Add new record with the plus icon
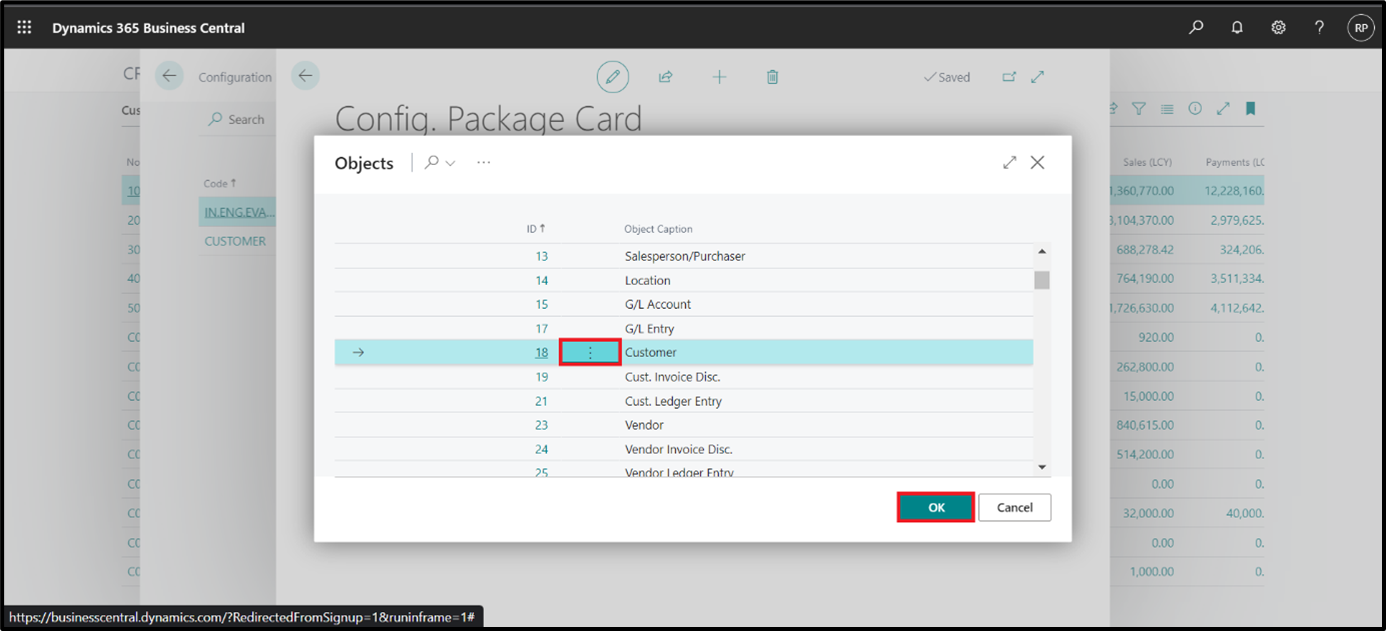The image size is (1386, 631). [x=719, y=77]
